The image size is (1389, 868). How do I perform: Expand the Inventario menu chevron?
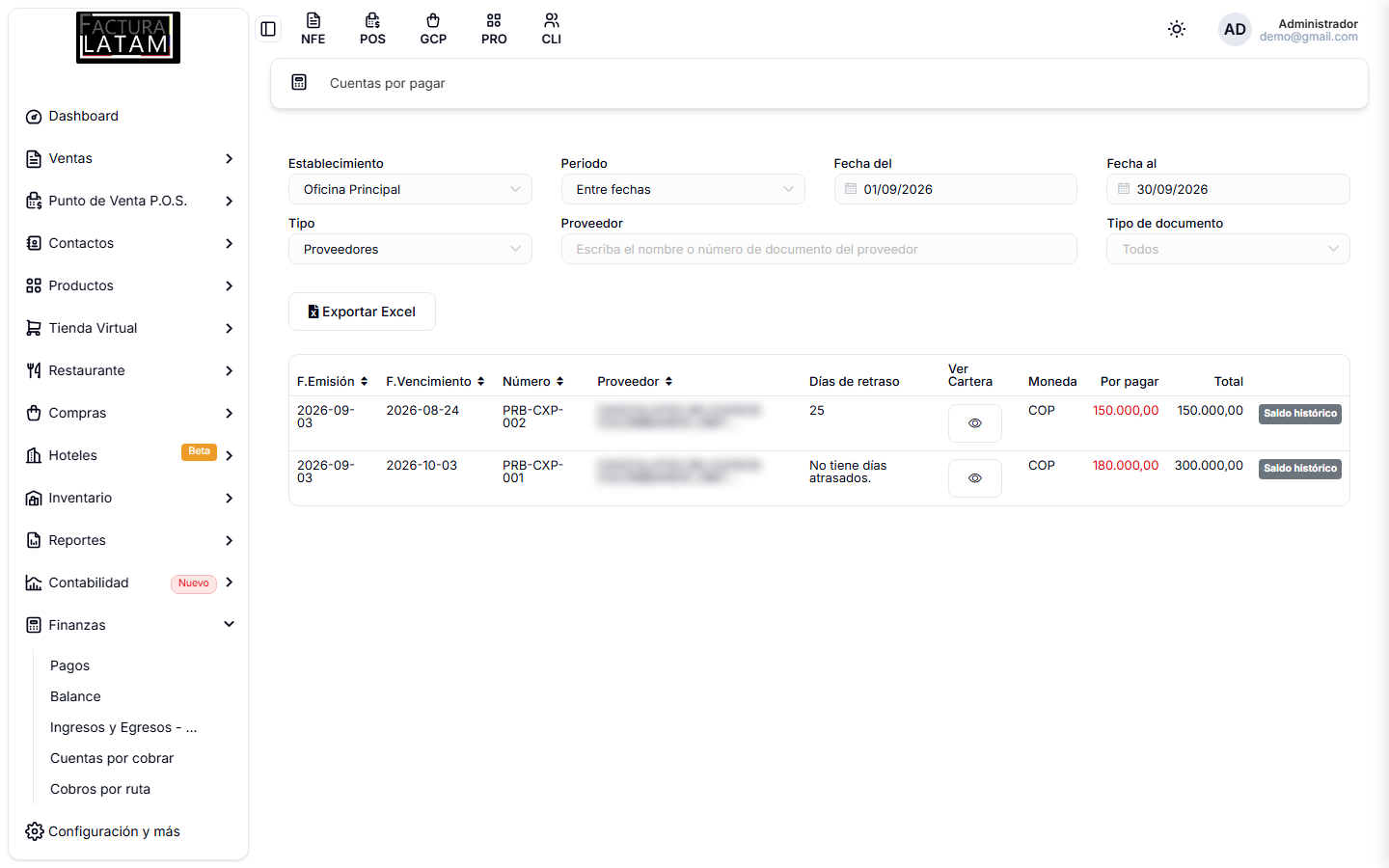click(230, 498)
